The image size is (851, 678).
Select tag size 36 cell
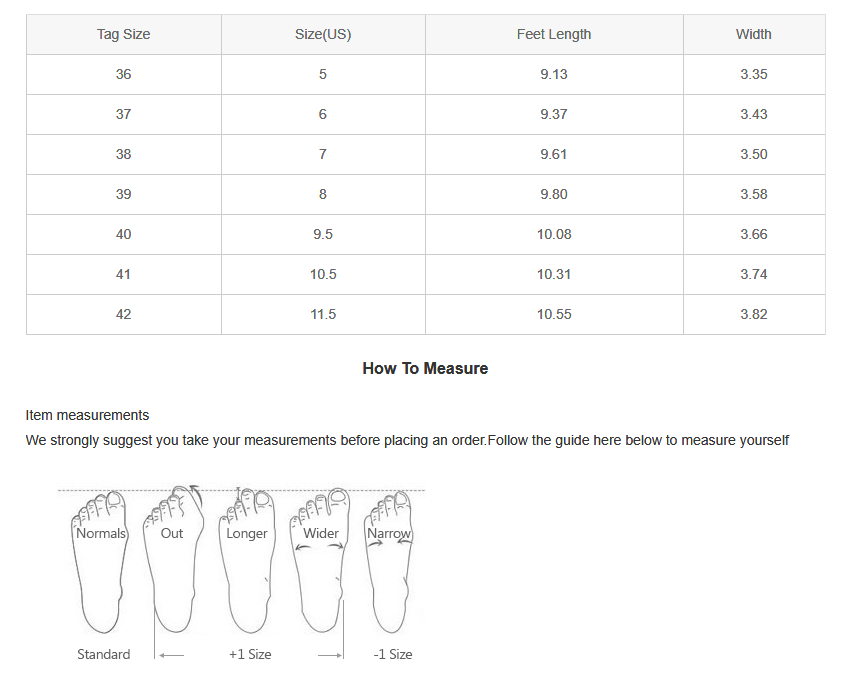pos(123,74)
